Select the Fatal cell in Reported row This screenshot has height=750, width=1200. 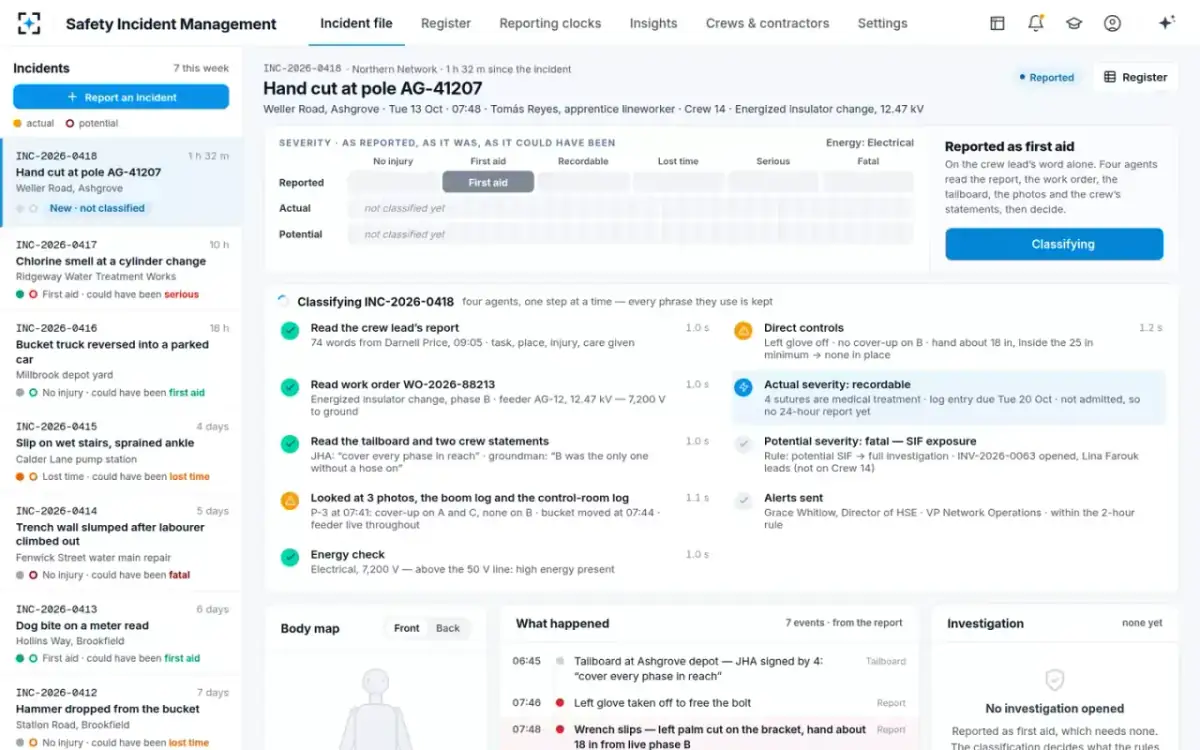(x=868, y=182)
